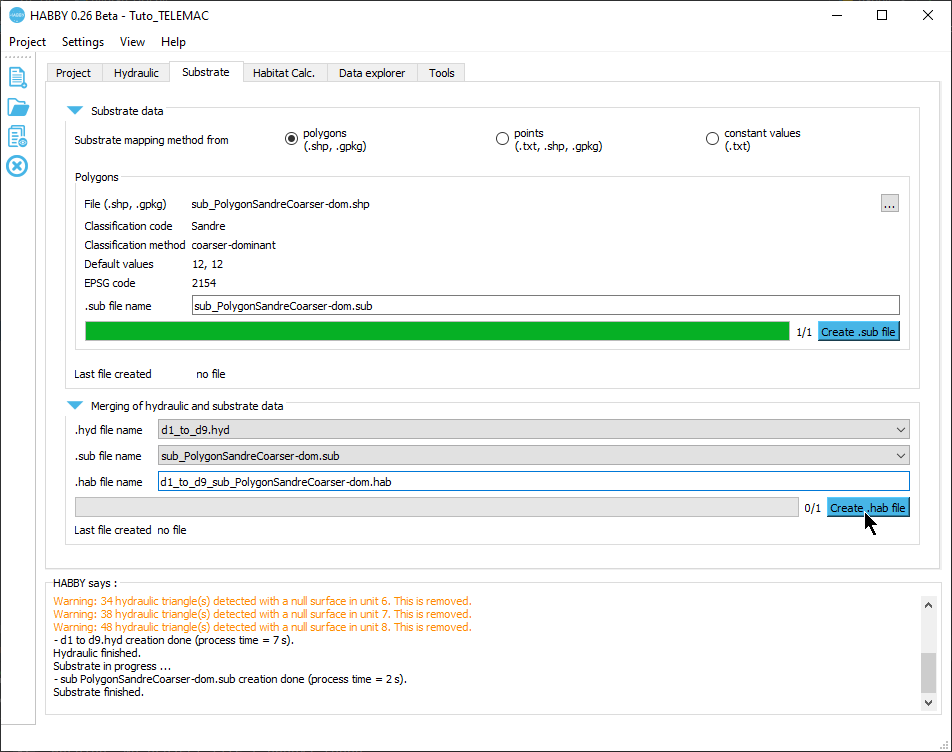This screenshot has height=752, width=952.
Task: Click the HABBY logo in title bar
Action: click(16, 16)
